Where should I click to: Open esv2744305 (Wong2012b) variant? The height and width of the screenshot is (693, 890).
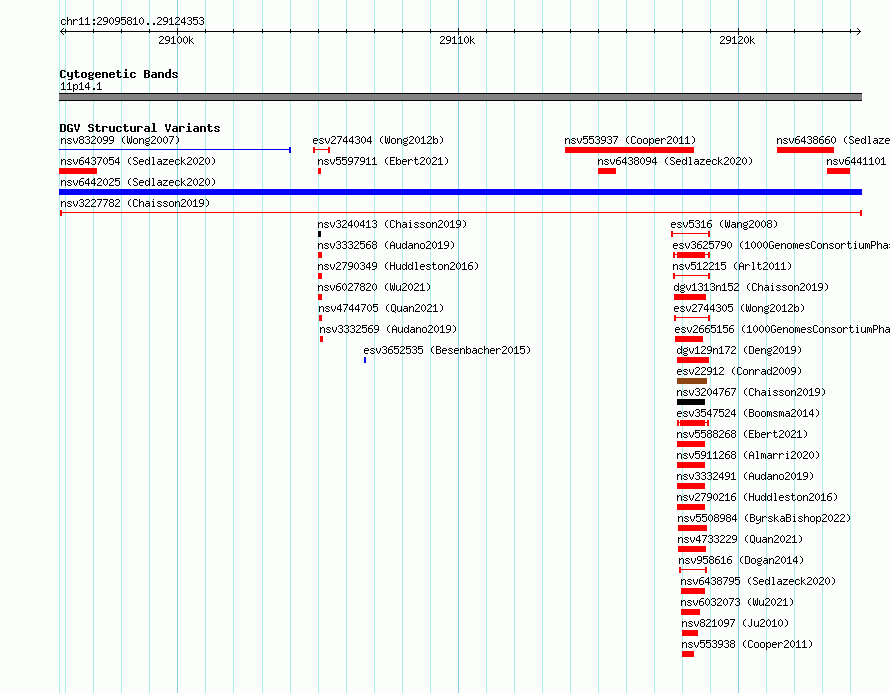click(x=739, y=308)
